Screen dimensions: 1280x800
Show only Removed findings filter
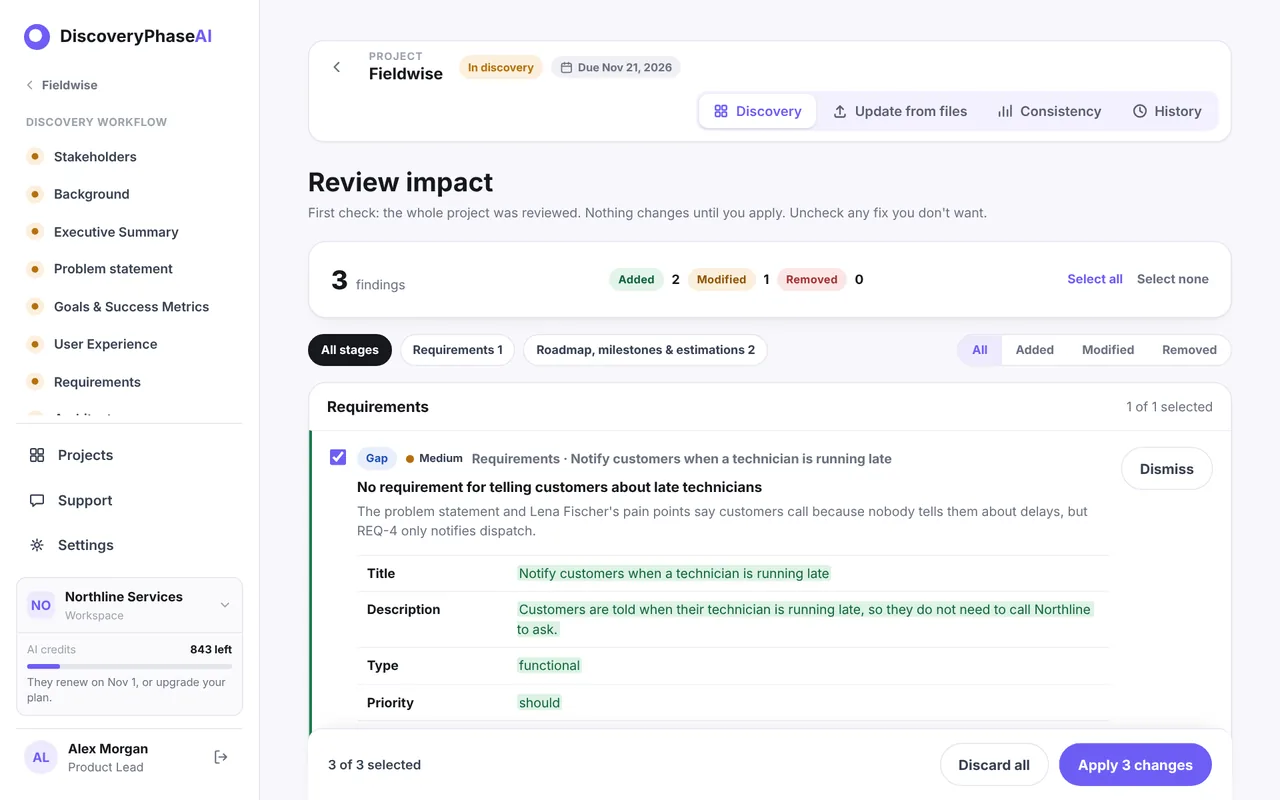coord(1189,350)
